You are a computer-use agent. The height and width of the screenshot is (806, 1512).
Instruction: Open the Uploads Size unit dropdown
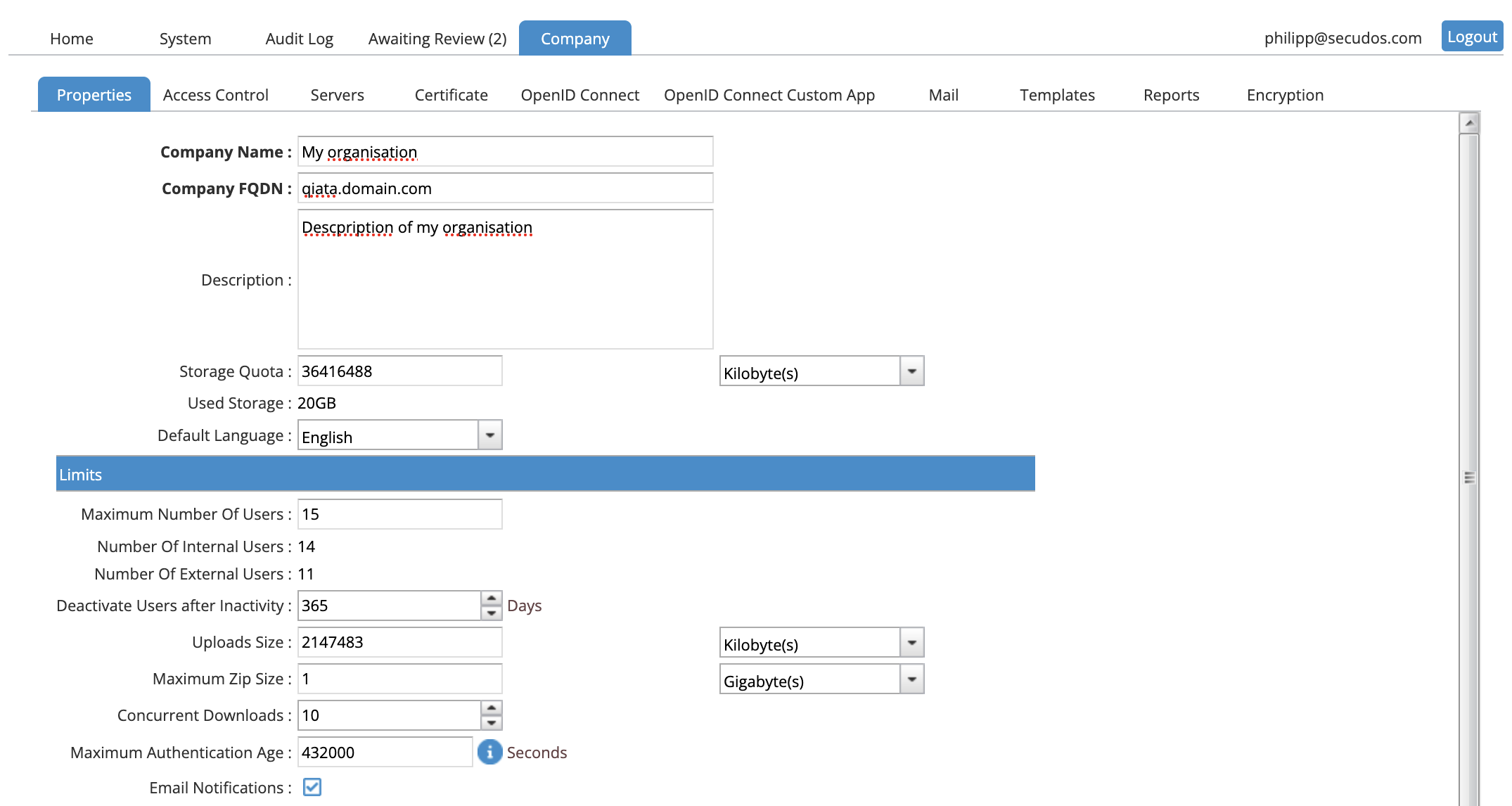911,642
